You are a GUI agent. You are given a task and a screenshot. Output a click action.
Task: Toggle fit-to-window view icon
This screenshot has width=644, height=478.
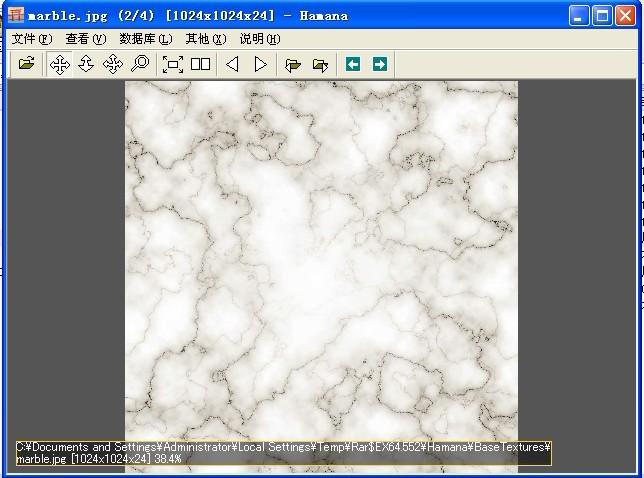[x=173, y=64]
